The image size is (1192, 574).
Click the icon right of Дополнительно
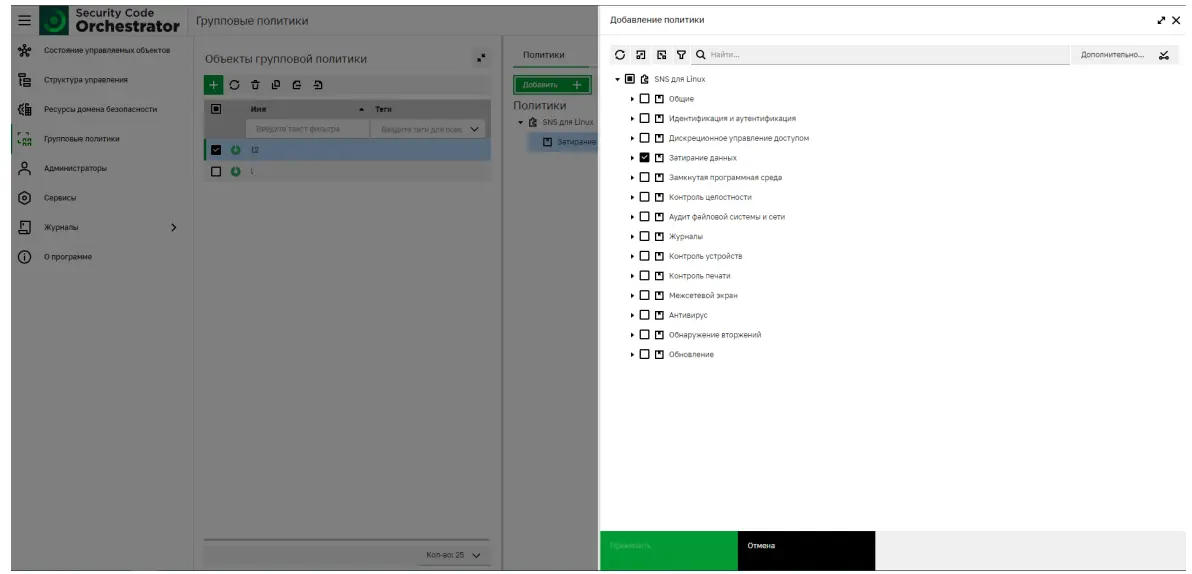1163,55
